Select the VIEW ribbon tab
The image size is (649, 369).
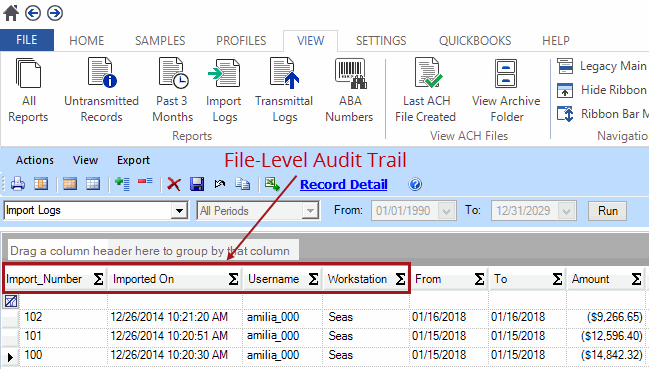point(310,41)
